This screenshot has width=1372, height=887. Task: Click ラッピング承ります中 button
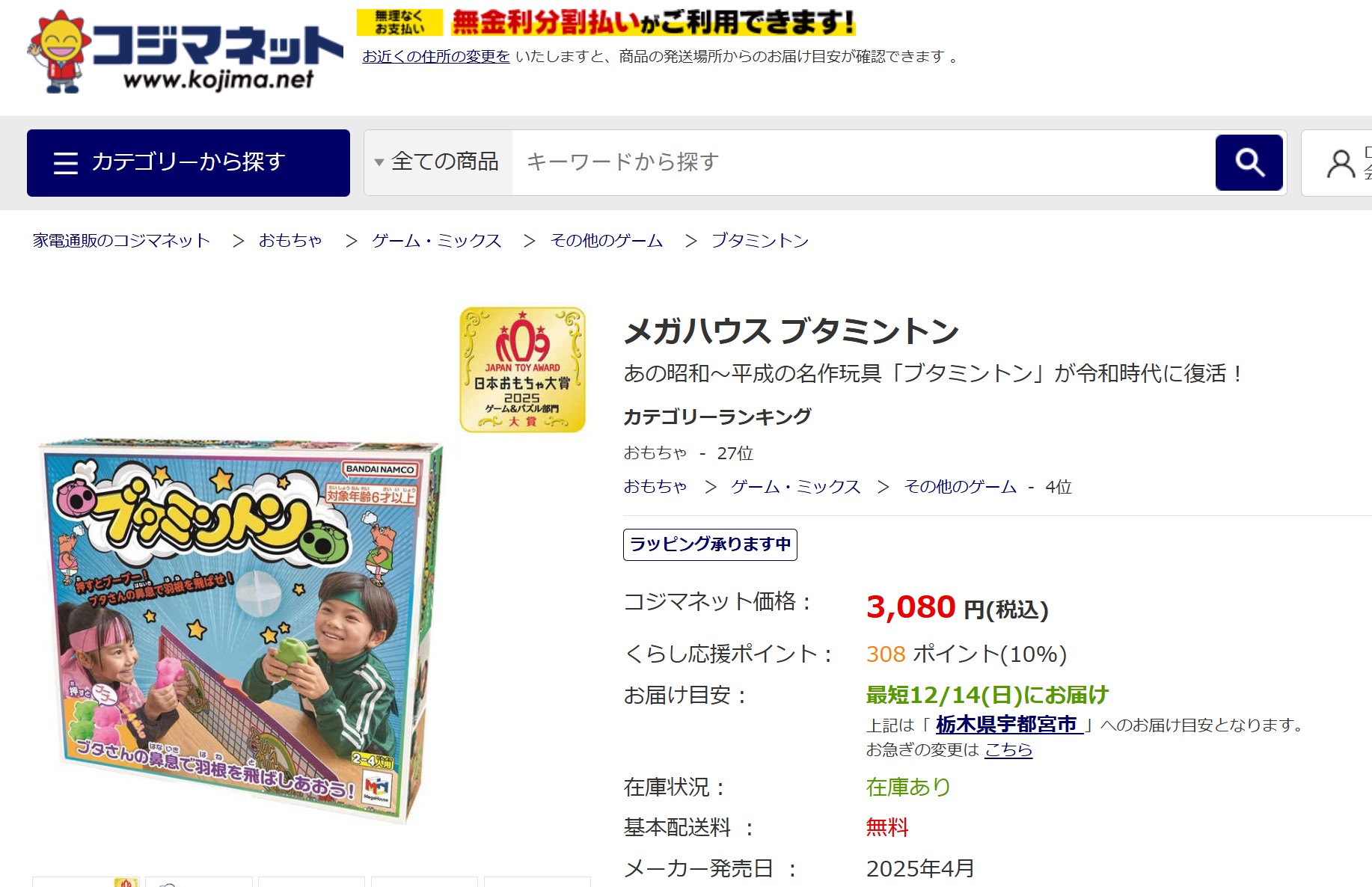[x=710, y=544]
